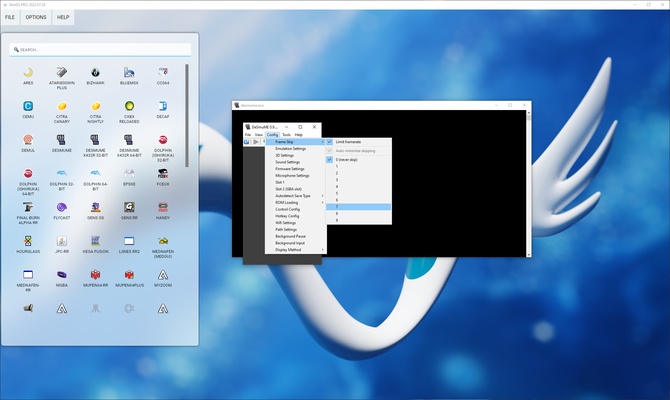Launch the FCEUX emulator
Screen dimensions: 670x400
(163, 174)
